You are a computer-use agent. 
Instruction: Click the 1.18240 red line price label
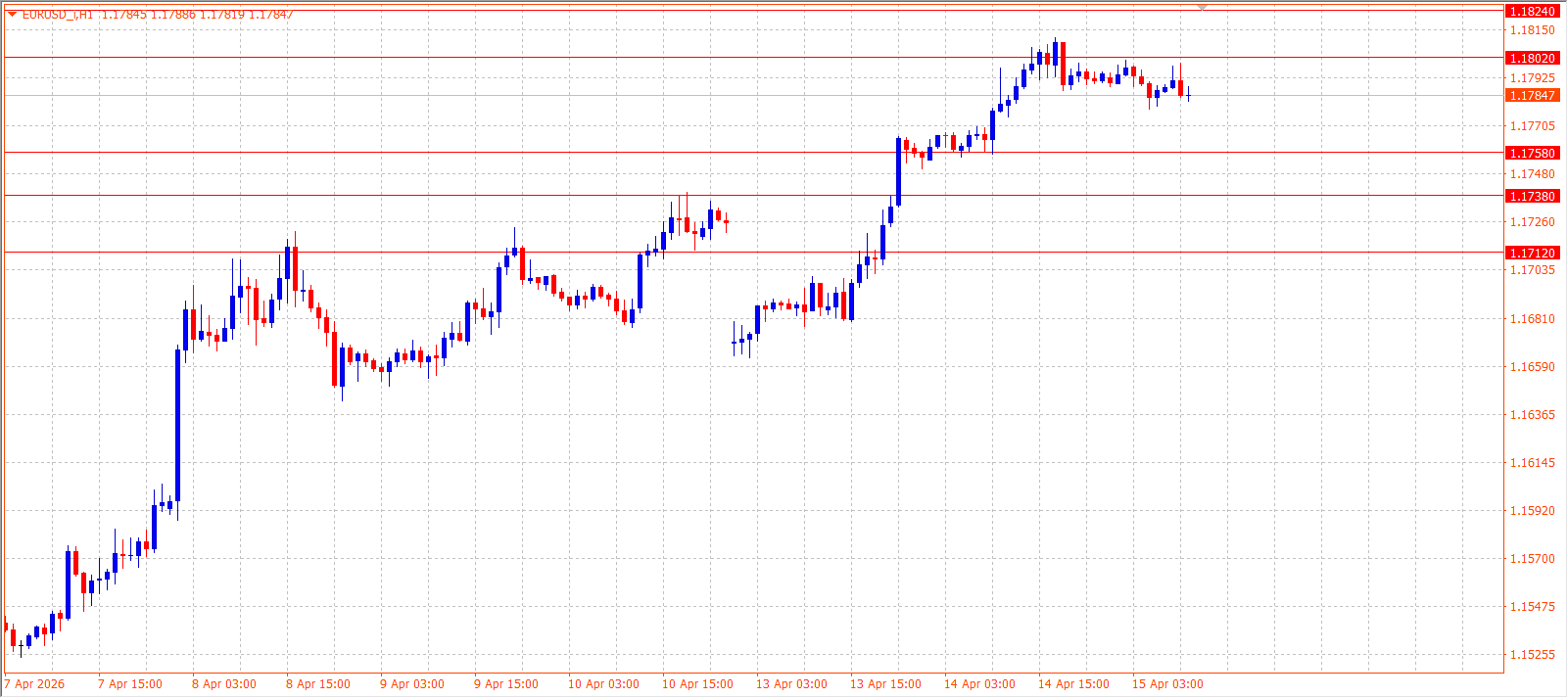click(1532, 12)
